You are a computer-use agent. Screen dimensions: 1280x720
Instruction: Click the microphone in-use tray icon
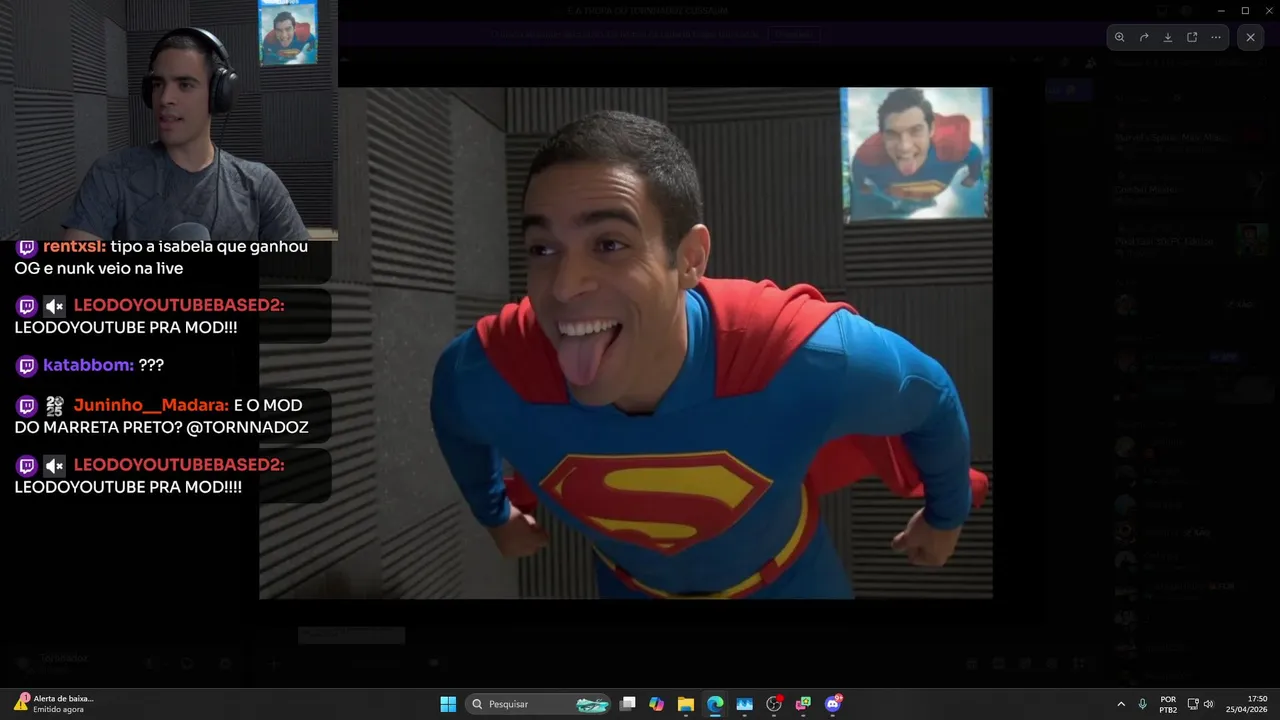[x=1142, y=704]
